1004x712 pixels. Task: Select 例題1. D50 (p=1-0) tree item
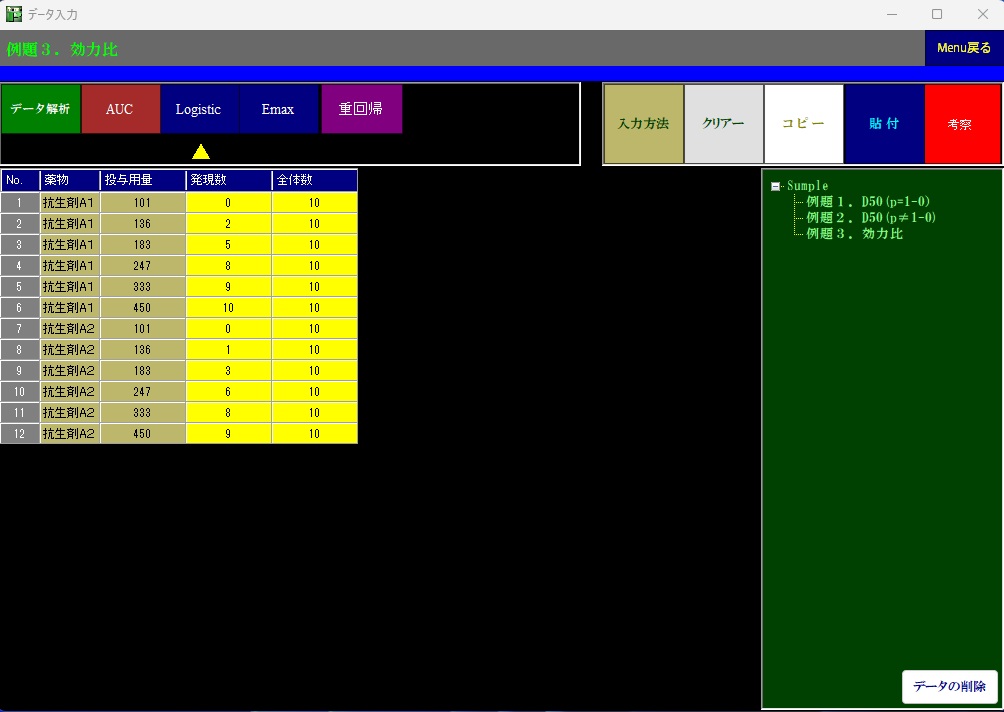(868, 202)
